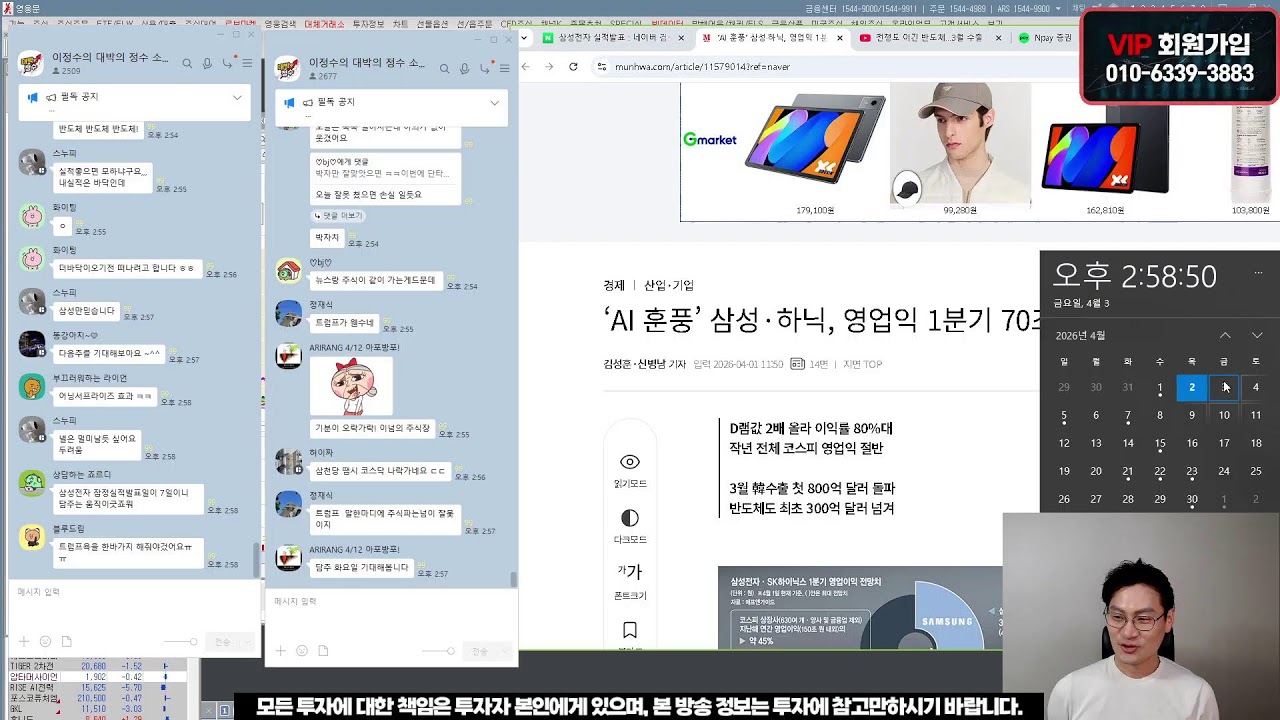
Task: Open dropdown after ARS 1544-9900
Action: click(x=1060, y=8)
